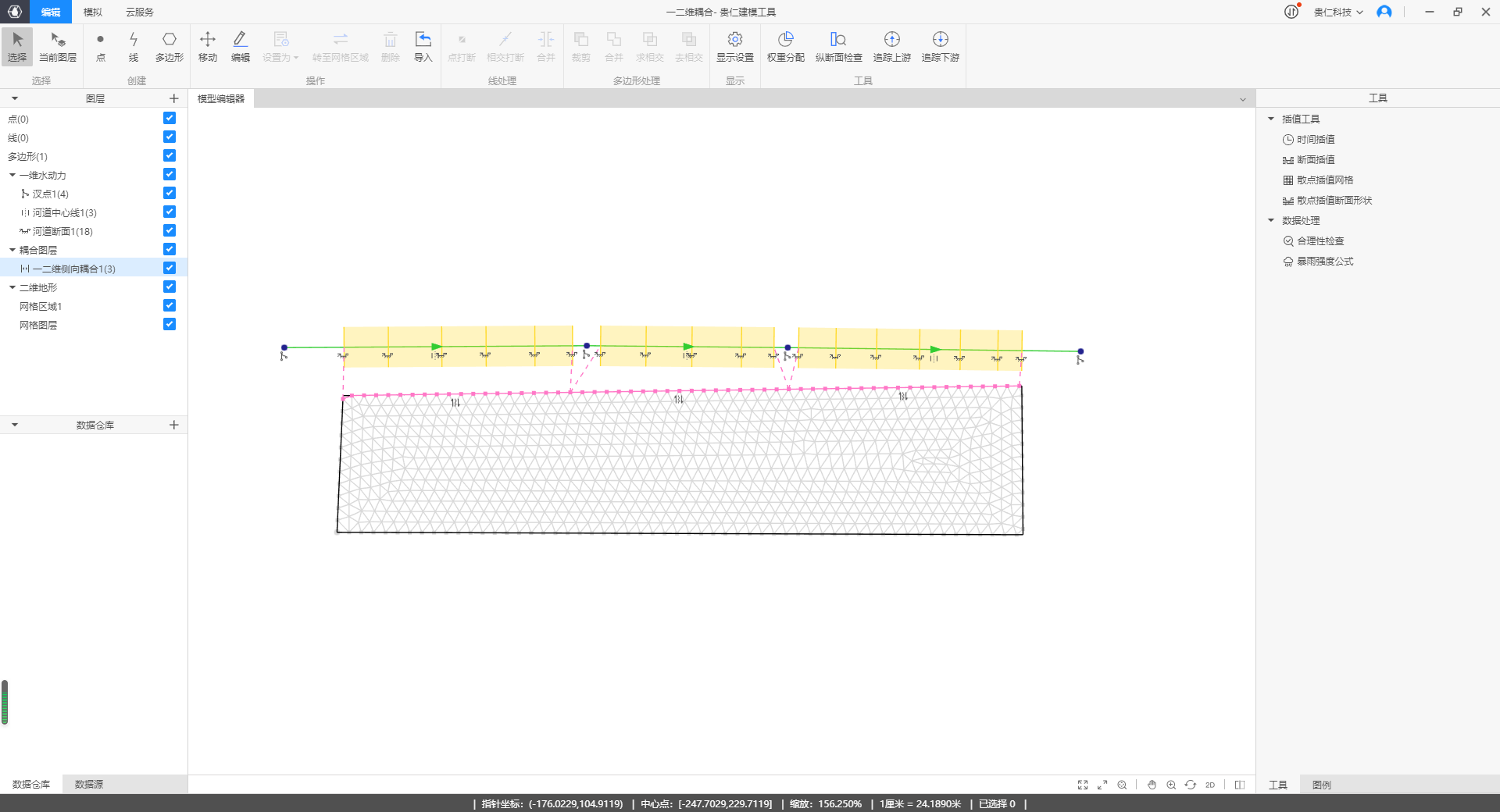This screenshot has width=1500, height=812.
Task: Click the 追踪上游 trace upstream tool
Action: coord(891,46)
